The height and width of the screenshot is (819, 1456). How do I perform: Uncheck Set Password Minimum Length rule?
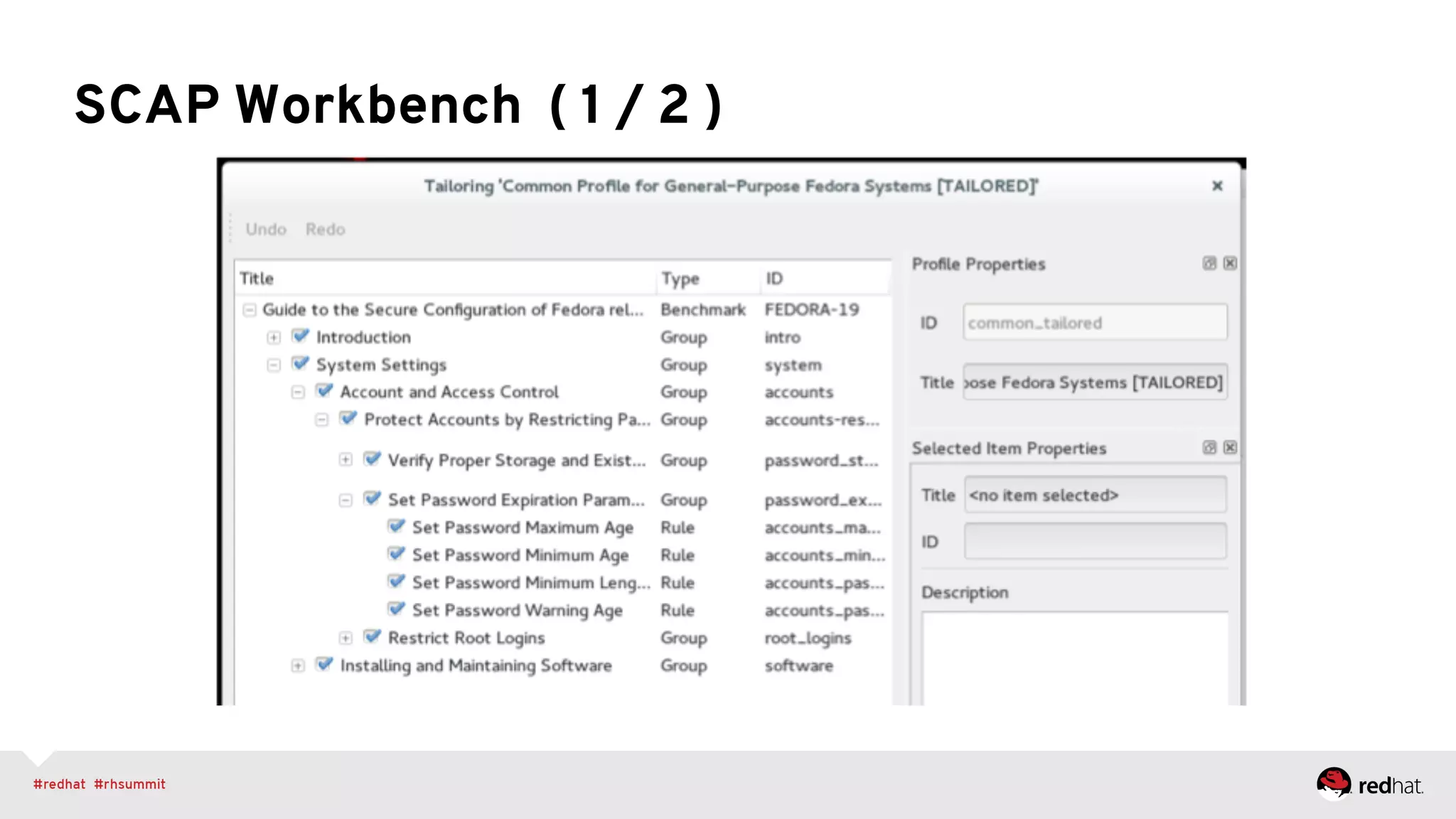pyautogui.click(x=397, y=582)
